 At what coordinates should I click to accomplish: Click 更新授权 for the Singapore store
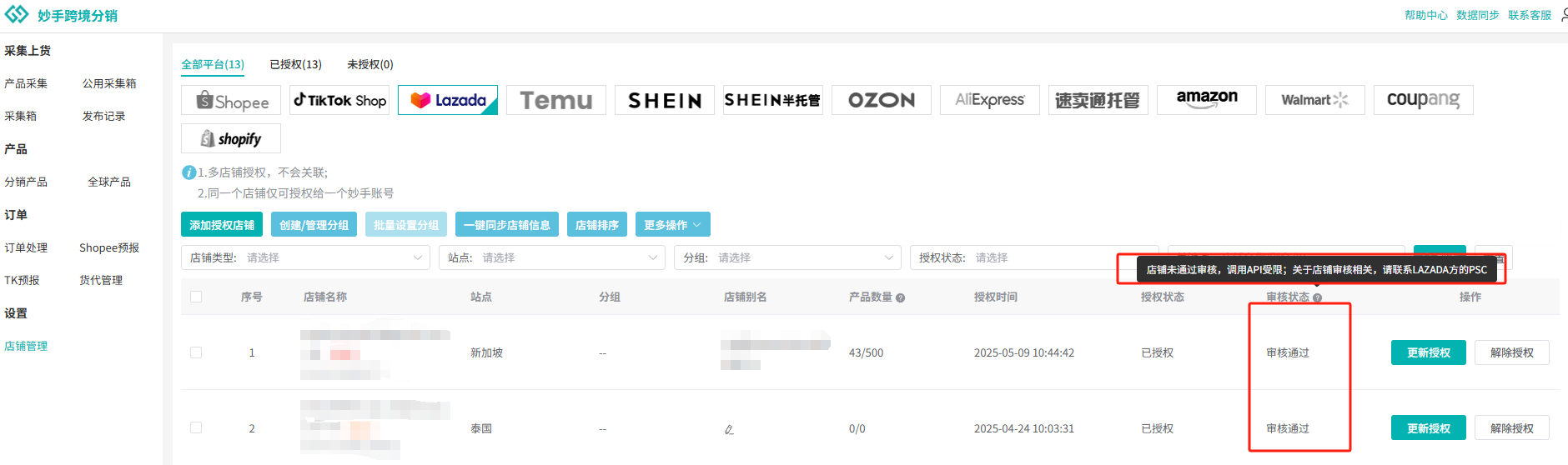[x=1429, y=352]
